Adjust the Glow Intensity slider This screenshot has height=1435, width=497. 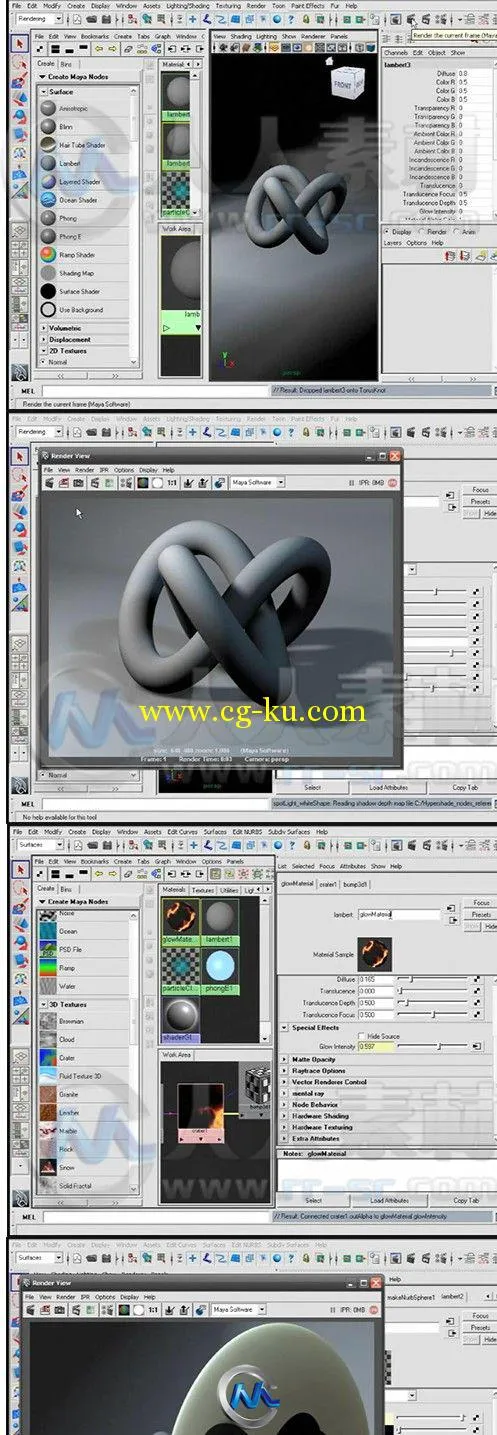pos(434,1046)
